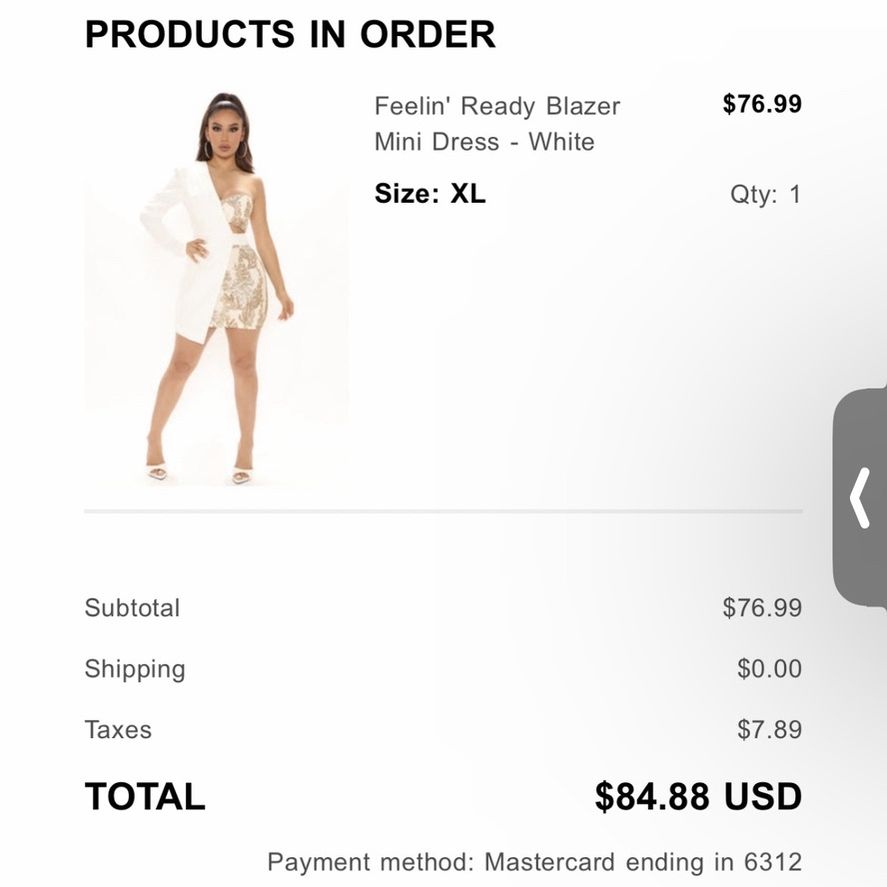This screenshot has width=887, height=887.
Task: Open the blazer dress product image
Action: tap(217, 289)
